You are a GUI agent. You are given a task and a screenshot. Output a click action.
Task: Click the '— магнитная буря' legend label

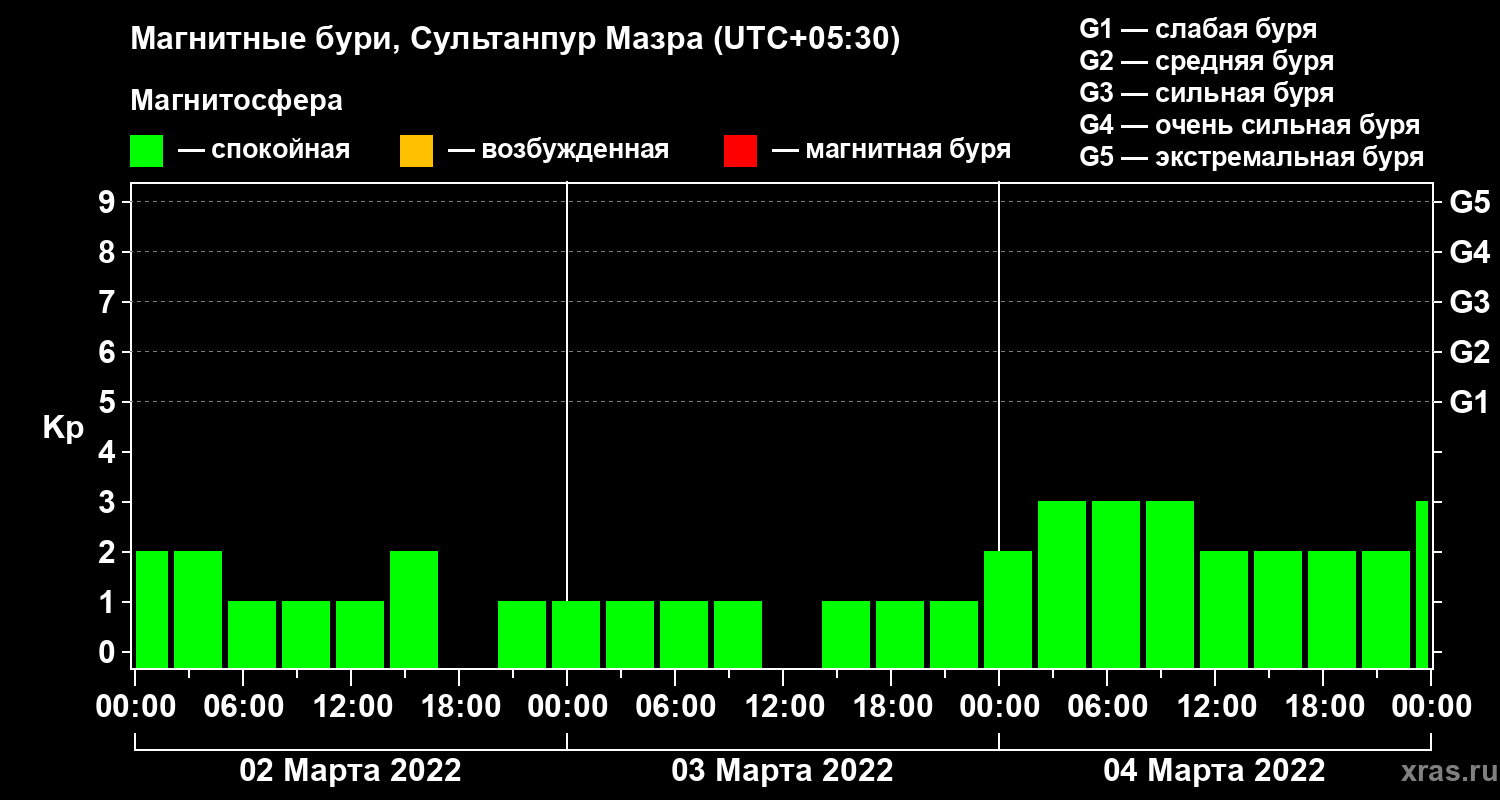point(891,150)
